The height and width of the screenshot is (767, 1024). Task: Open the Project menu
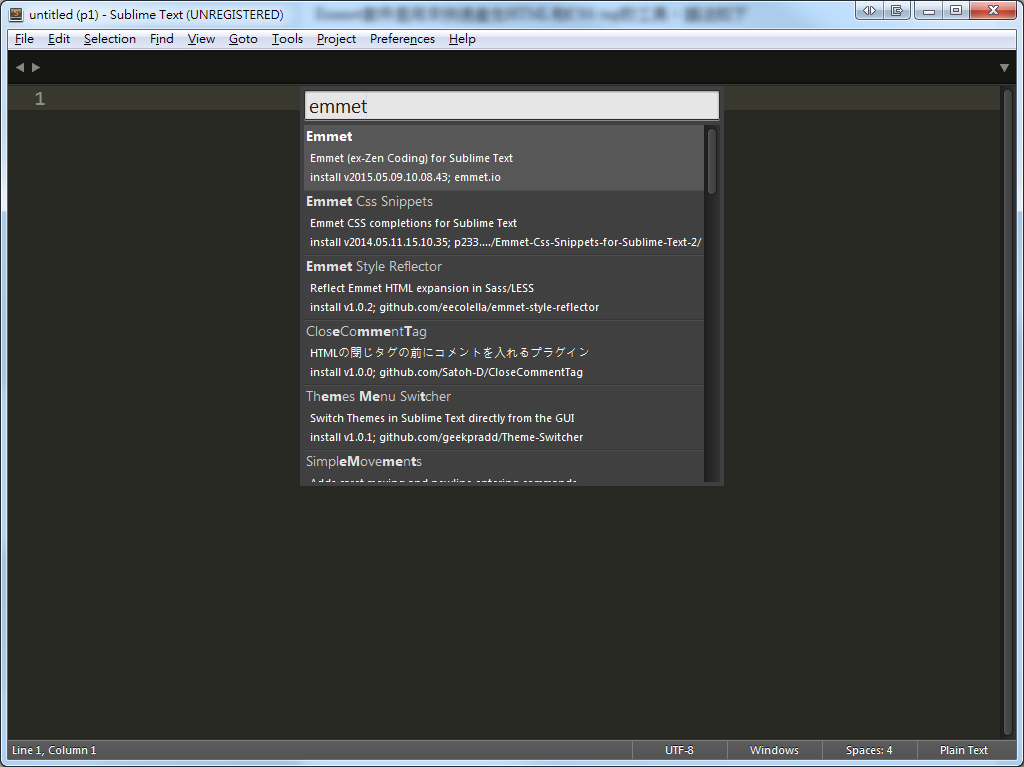(336, 39)
